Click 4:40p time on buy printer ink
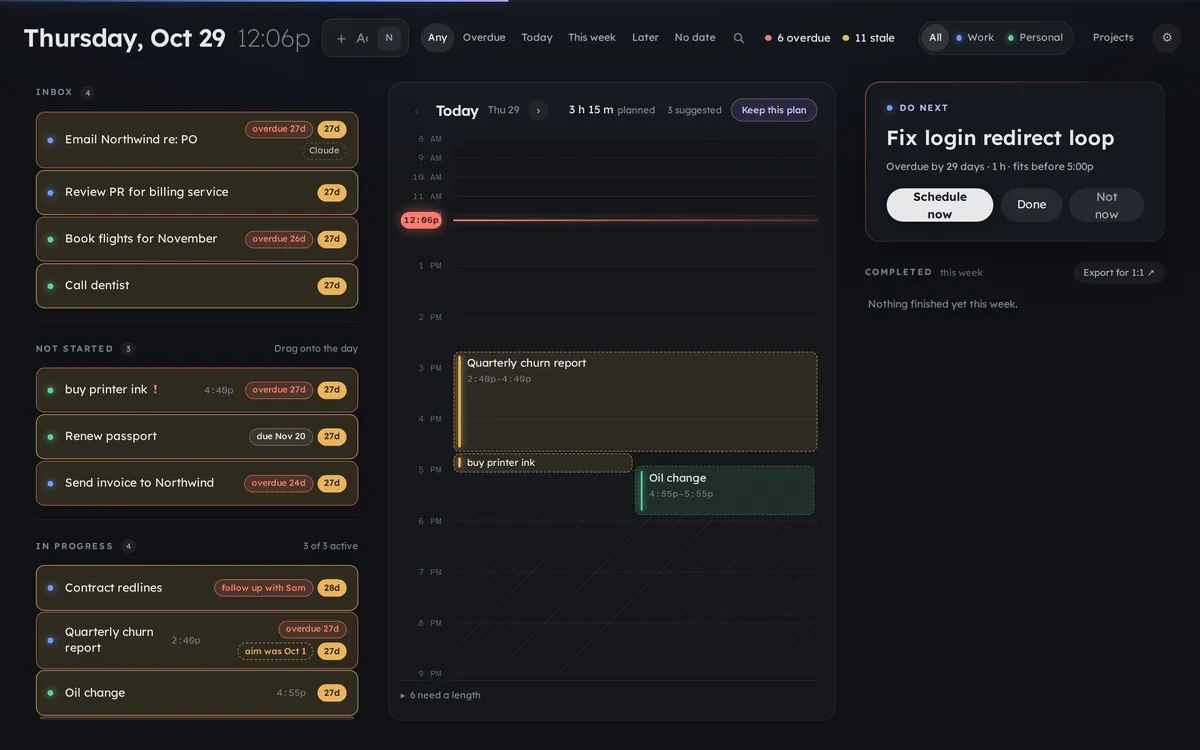The image size is (1200, 750). tap(219, 391)
